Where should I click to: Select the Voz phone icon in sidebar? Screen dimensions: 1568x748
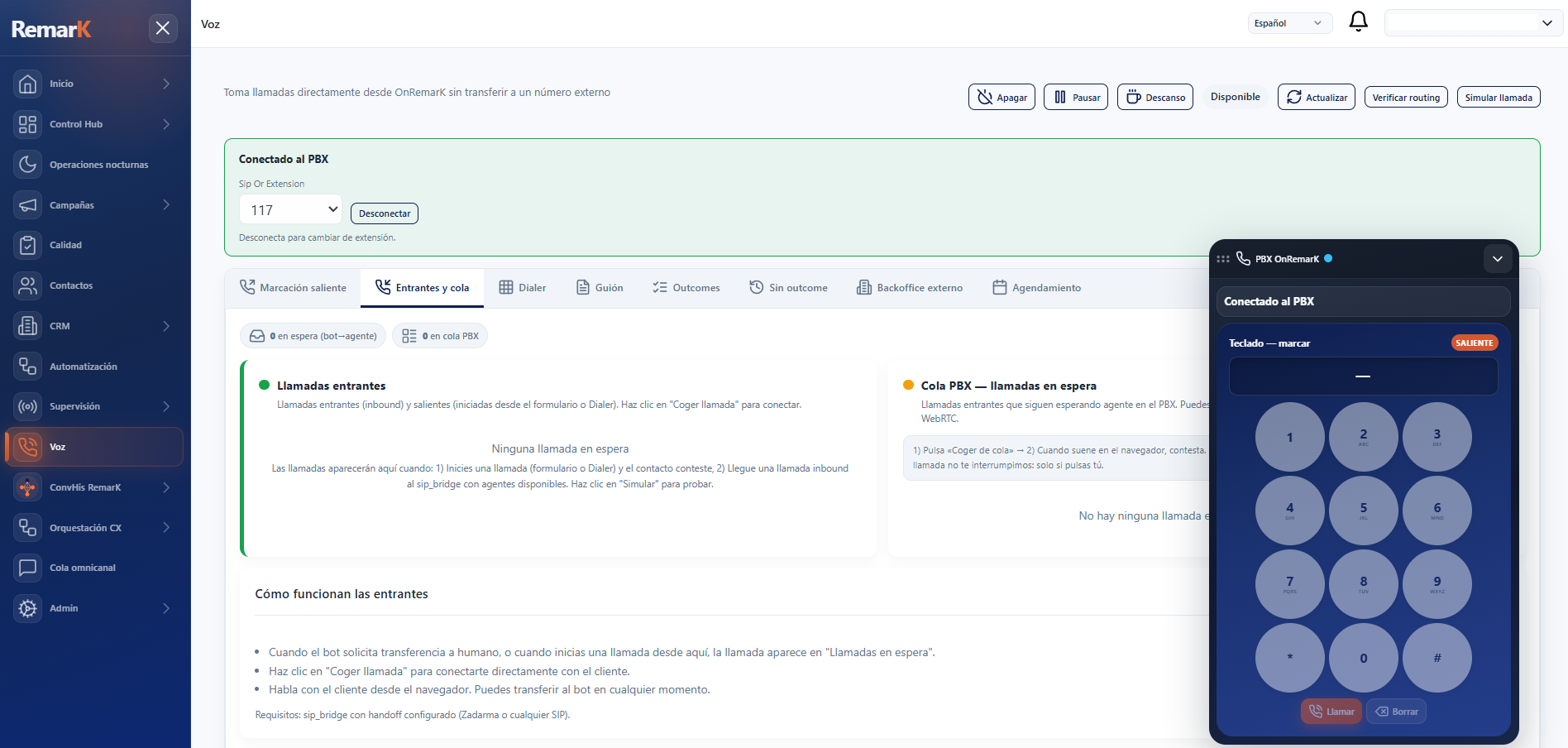pyautogui.click(x=27, y=447)
